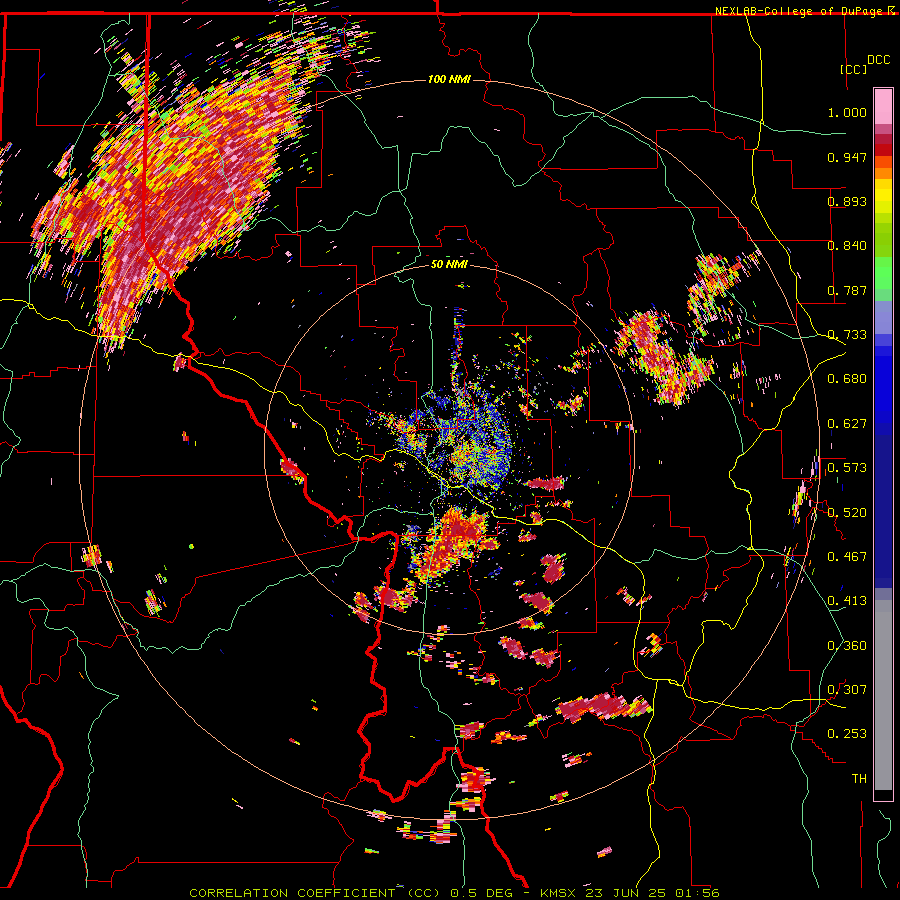900x900 pixels.
Task: Click the 0.893 legend value
Action: pos(847,201)
